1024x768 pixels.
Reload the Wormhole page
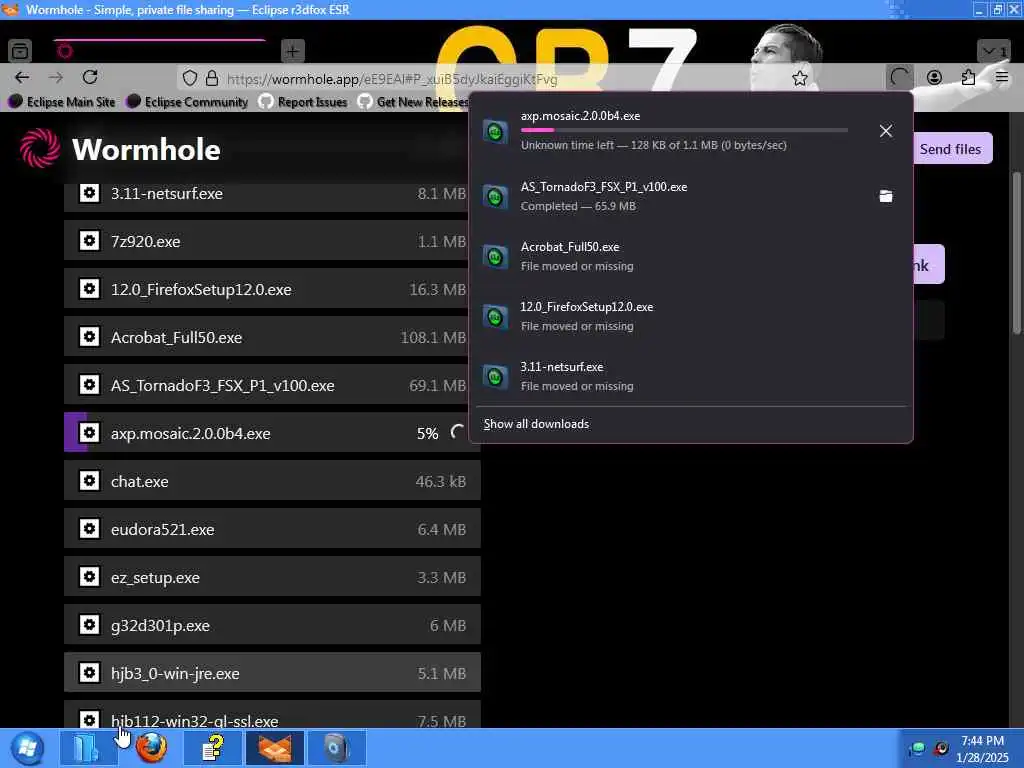pyautogui.click(x=90, y=77)
